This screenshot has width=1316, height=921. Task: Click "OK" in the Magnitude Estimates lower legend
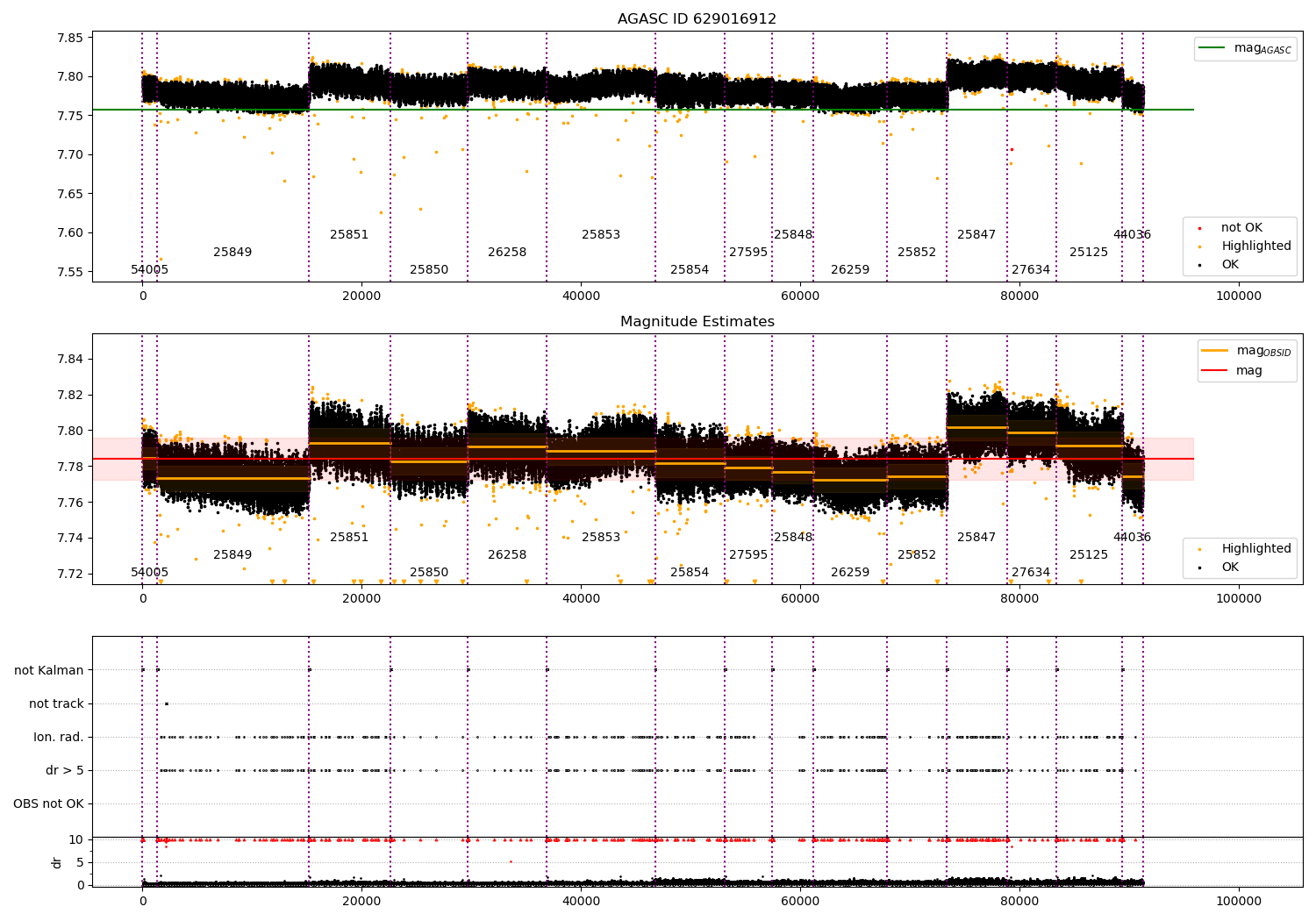1229,568
